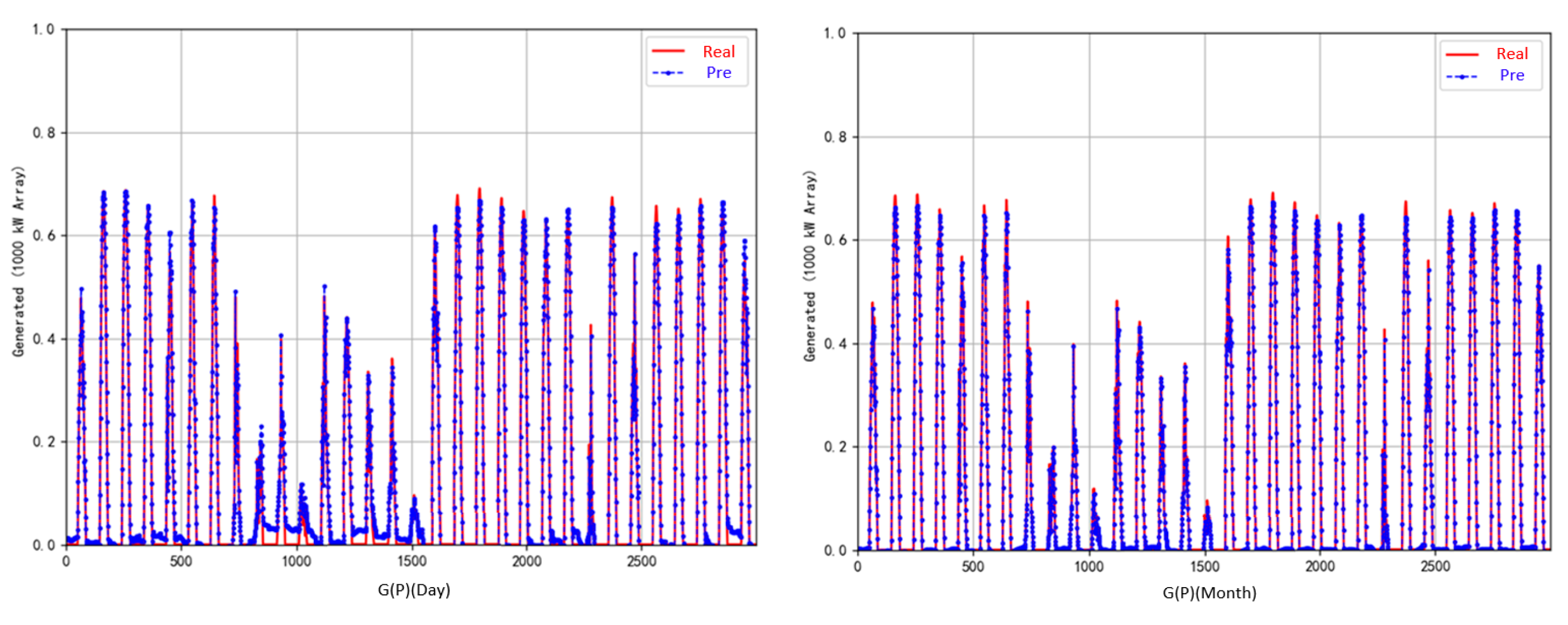Click the 1000 tick label on Day chart
The height and width of the screenshot is (625, 1568).
297,562
